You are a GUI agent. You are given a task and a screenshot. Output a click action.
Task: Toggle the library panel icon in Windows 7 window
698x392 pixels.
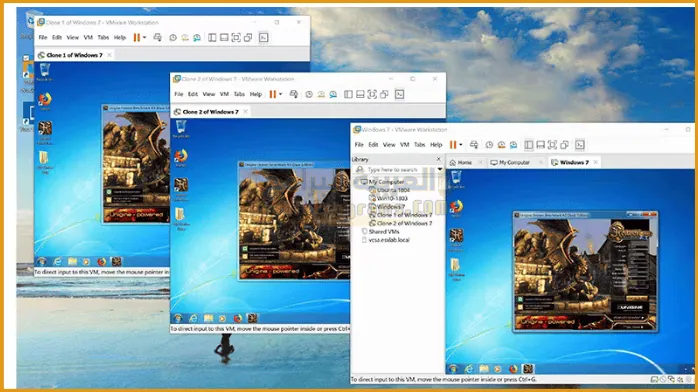528,145
